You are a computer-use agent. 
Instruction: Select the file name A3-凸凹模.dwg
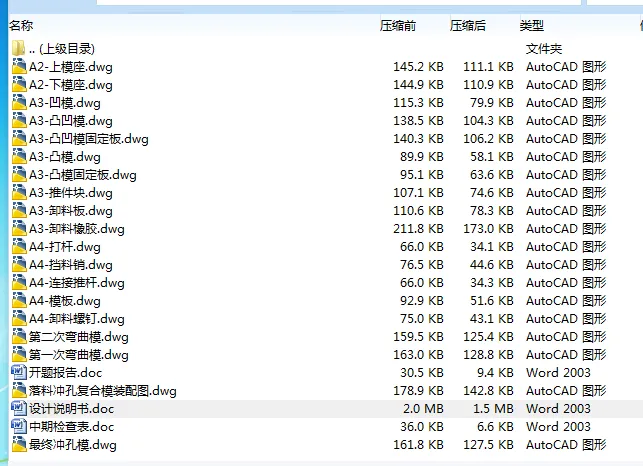pos(71,121)
